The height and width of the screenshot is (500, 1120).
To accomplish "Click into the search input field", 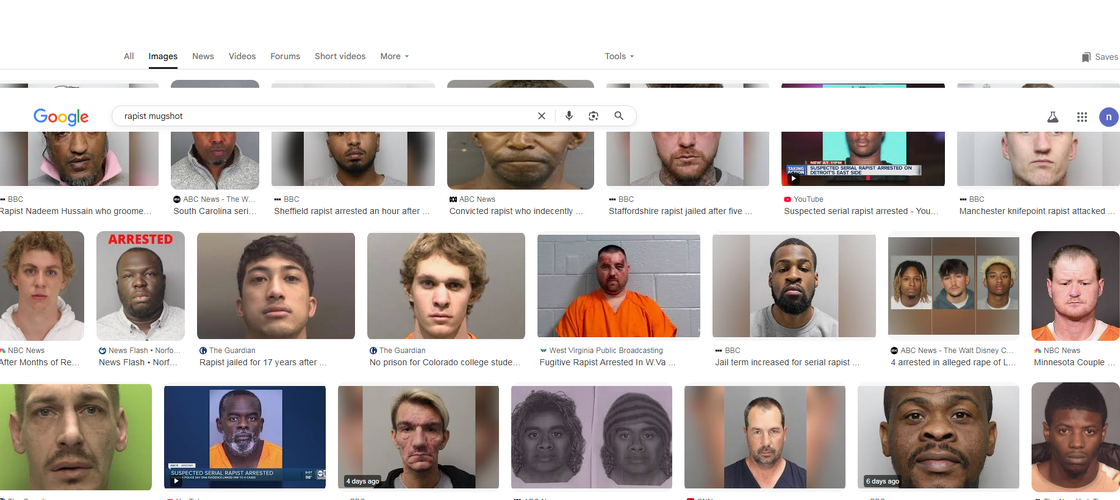I will pos(325,116).
